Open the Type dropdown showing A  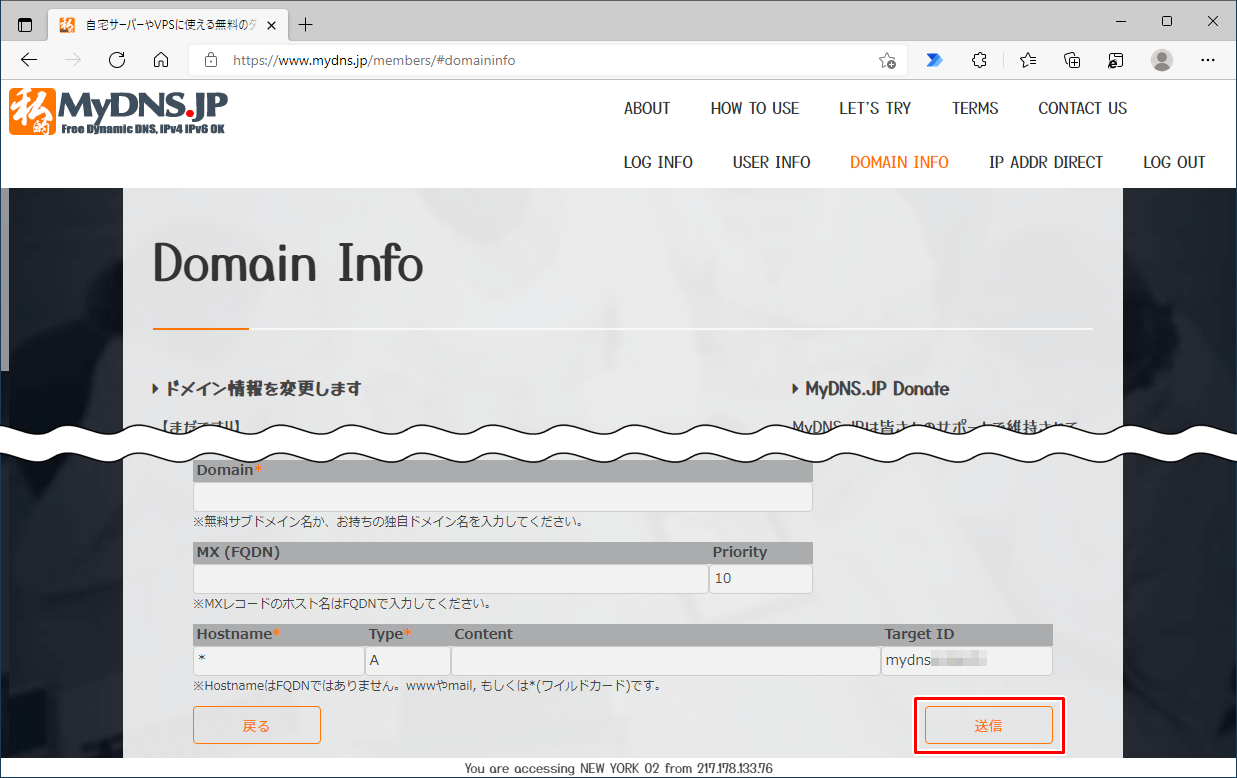click(x=407, y=660)
